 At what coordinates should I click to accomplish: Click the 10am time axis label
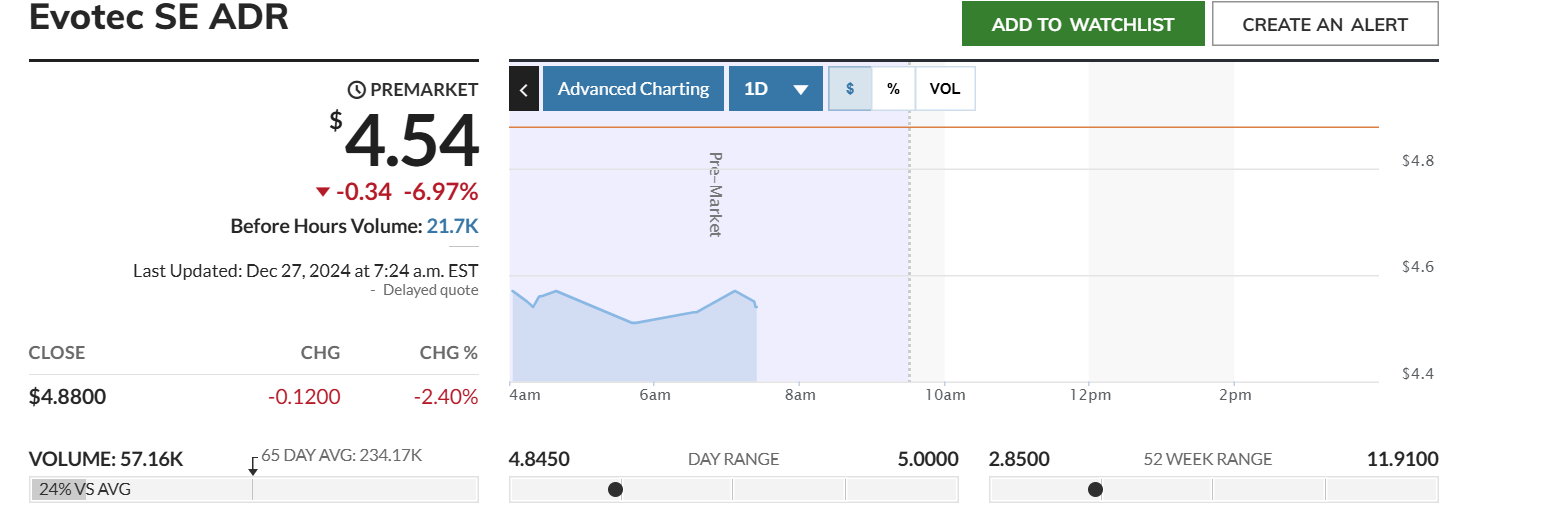[945, 395]
